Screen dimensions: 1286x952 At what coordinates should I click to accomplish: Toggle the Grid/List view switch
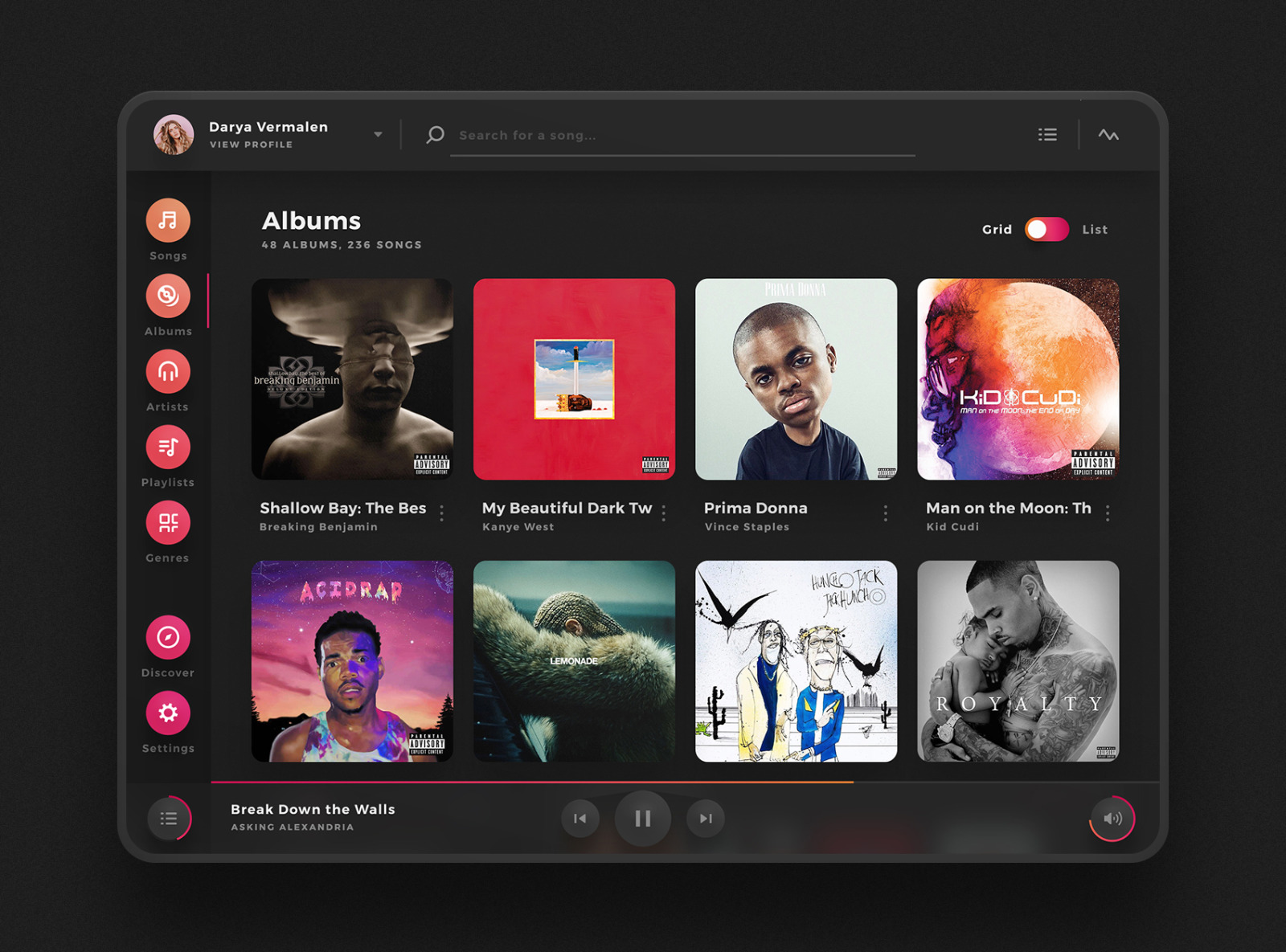point(1046,230)
